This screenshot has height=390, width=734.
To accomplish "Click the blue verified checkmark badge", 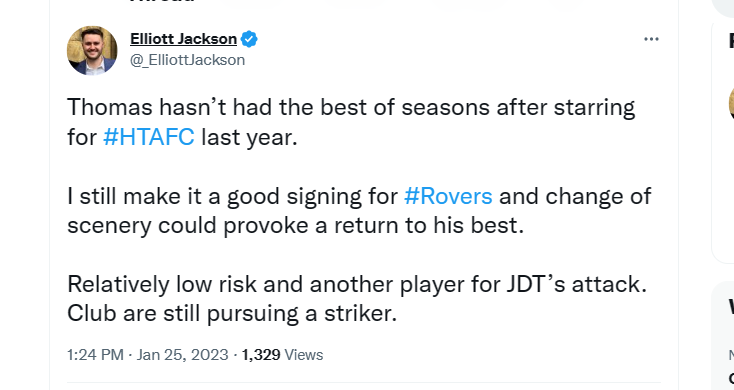I will click(x=249, y=39).
